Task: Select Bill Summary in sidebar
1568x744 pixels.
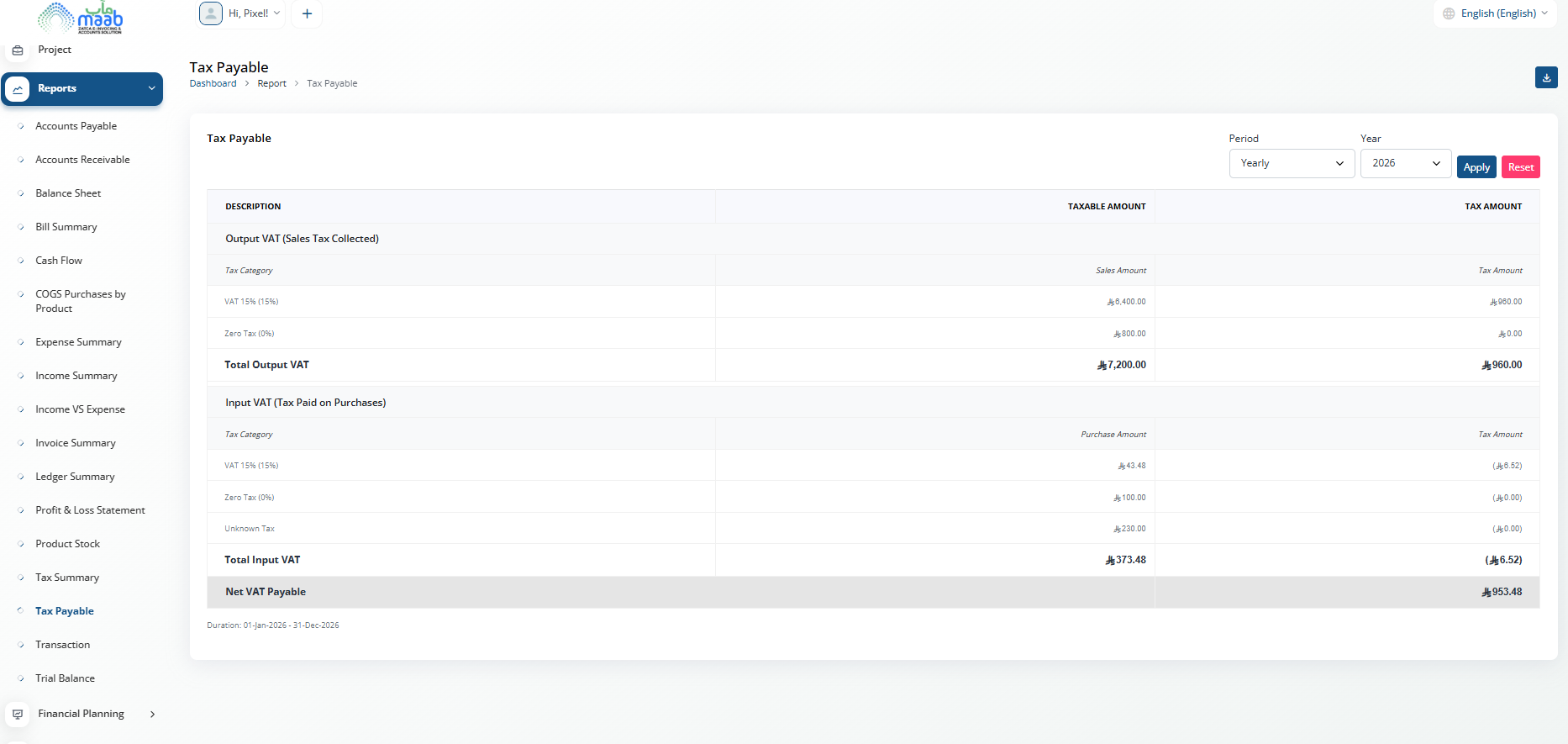Action: pos(66,227)
